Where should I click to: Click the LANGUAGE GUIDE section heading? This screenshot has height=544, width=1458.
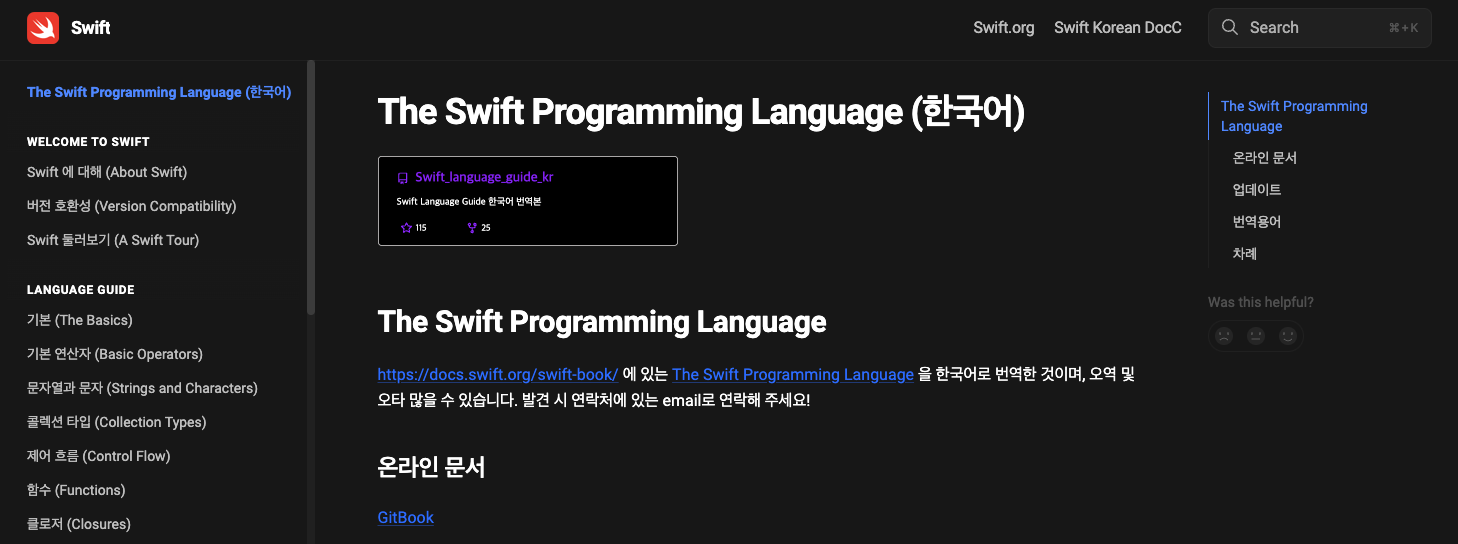click(x=81, y=290)
